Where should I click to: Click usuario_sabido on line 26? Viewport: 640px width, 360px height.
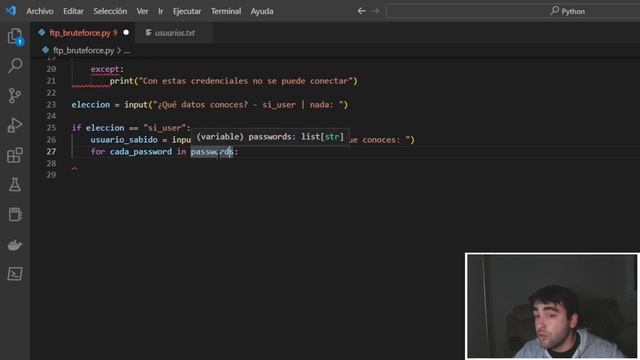[x=124, y=140]
